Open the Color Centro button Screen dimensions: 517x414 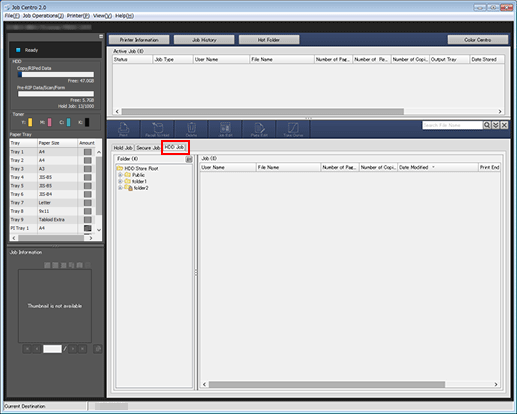pos(478,40)
